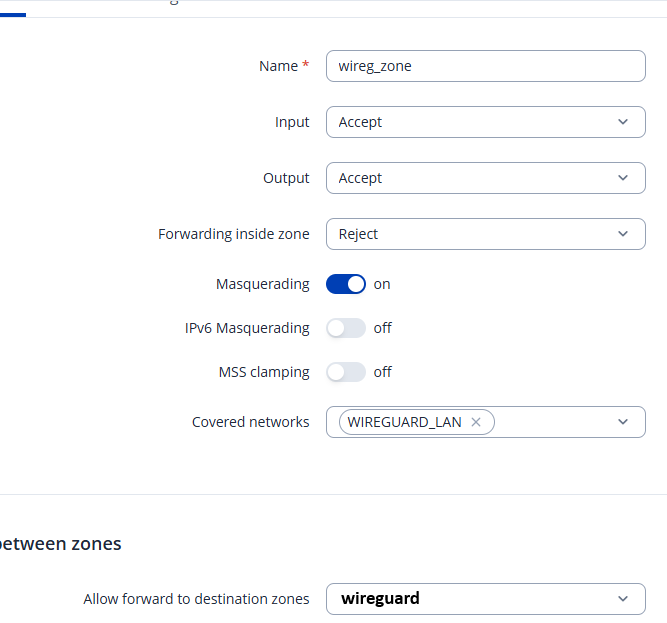Viewport: 667px width, 623px height.
Task: Click the WIREGUARD_LAN network tag
Action: point(404,422)
